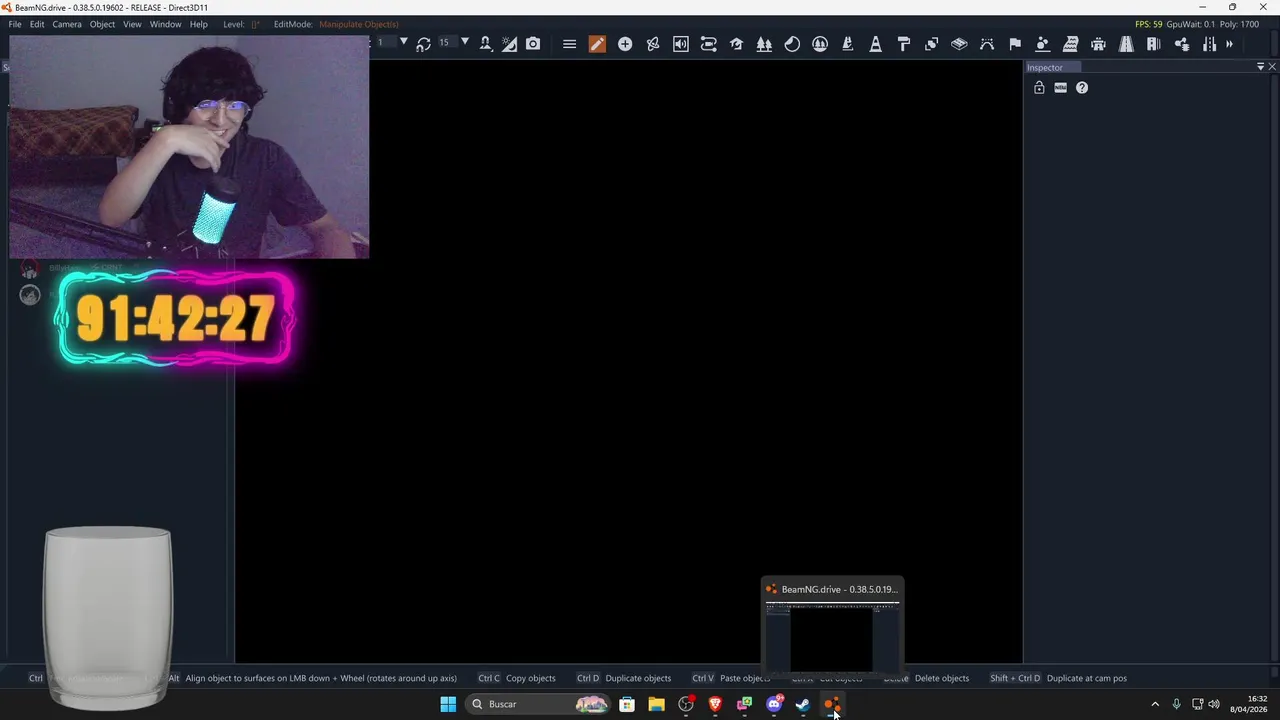Open Discord from the taskbar

tap(774, 704)
